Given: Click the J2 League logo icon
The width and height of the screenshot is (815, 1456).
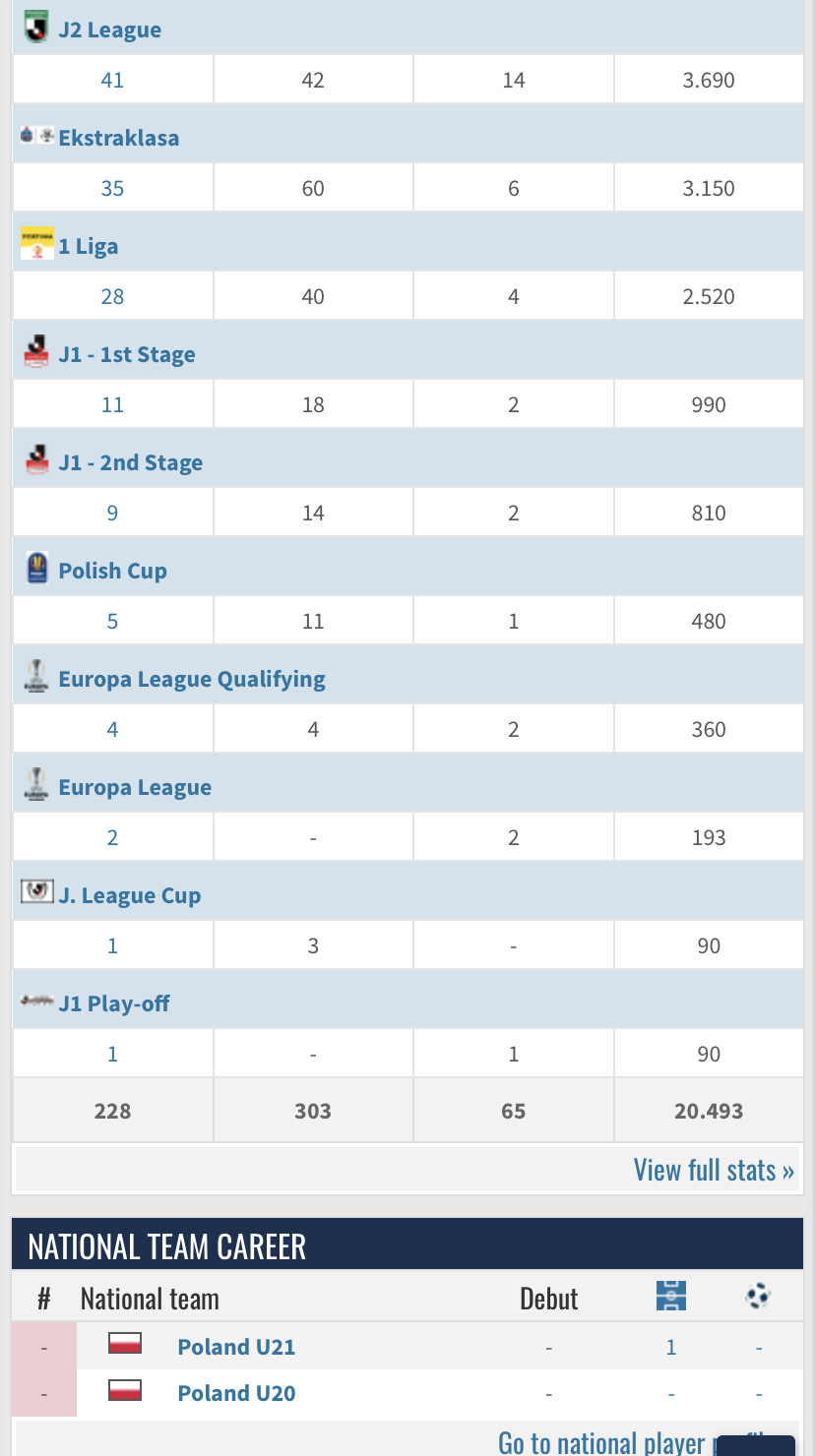Looking at the screenshot, I should [x=36, y=26].
